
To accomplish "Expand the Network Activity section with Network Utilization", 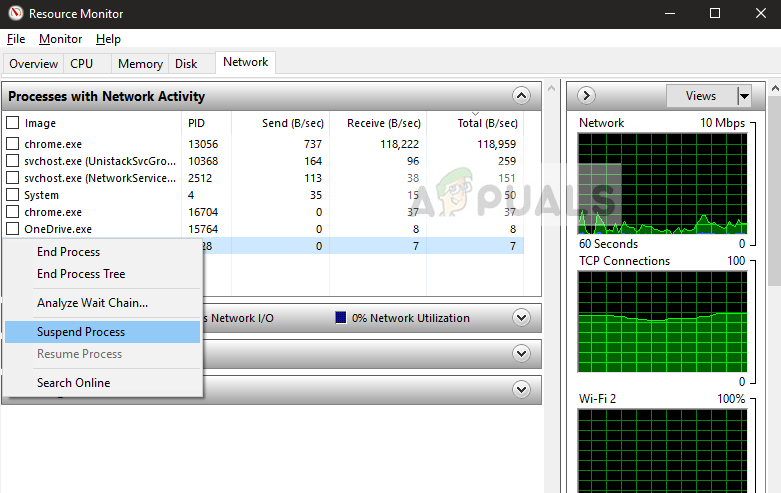I will pyautogui.click(x=521, y=318).
